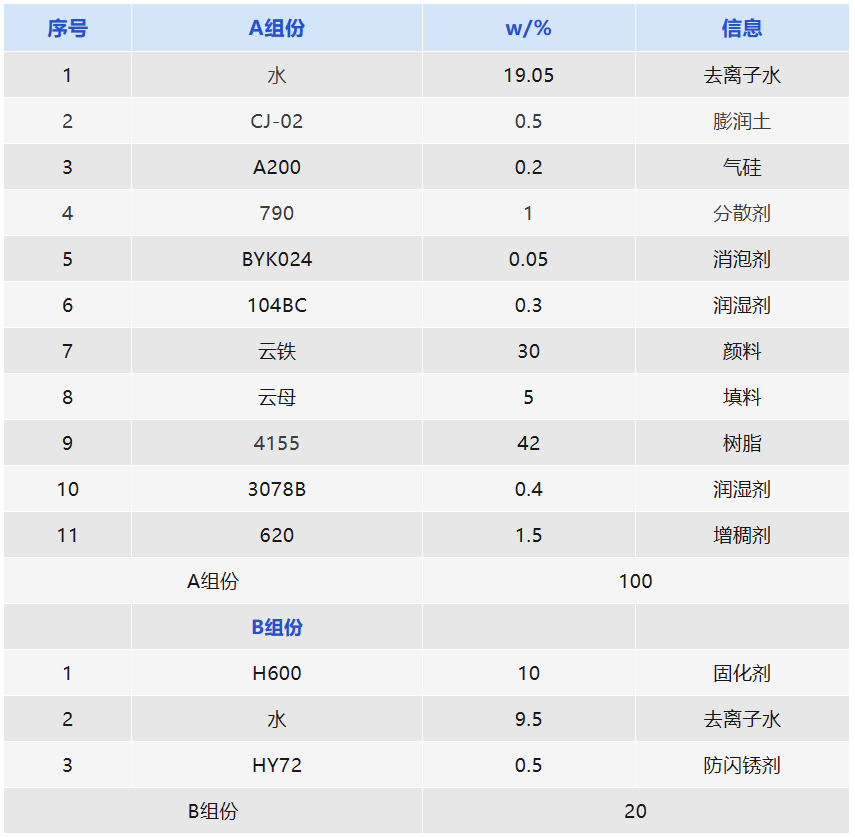Select the BYK024 component cell
This screenshot has height=837, width=855.
point(276,259)
